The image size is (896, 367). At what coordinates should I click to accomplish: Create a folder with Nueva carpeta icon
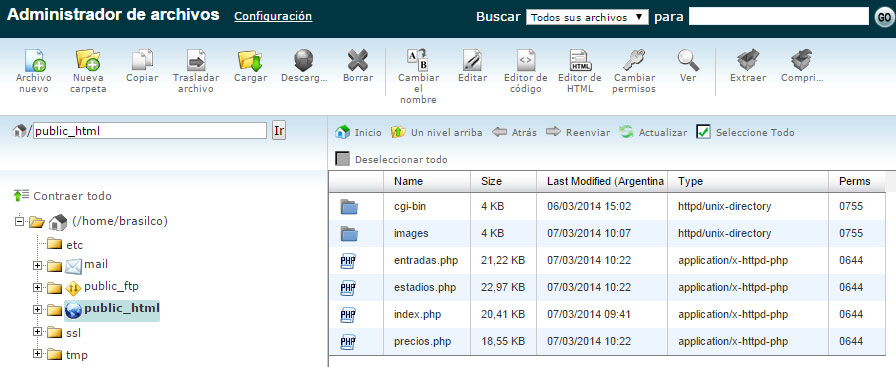(88, 61)
